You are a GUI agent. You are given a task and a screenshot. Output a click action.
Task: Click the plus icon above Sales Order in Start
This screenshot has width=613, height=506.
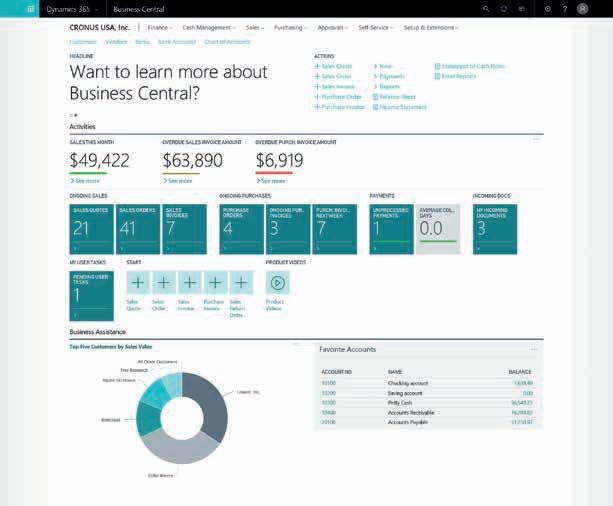click(163, 283)
